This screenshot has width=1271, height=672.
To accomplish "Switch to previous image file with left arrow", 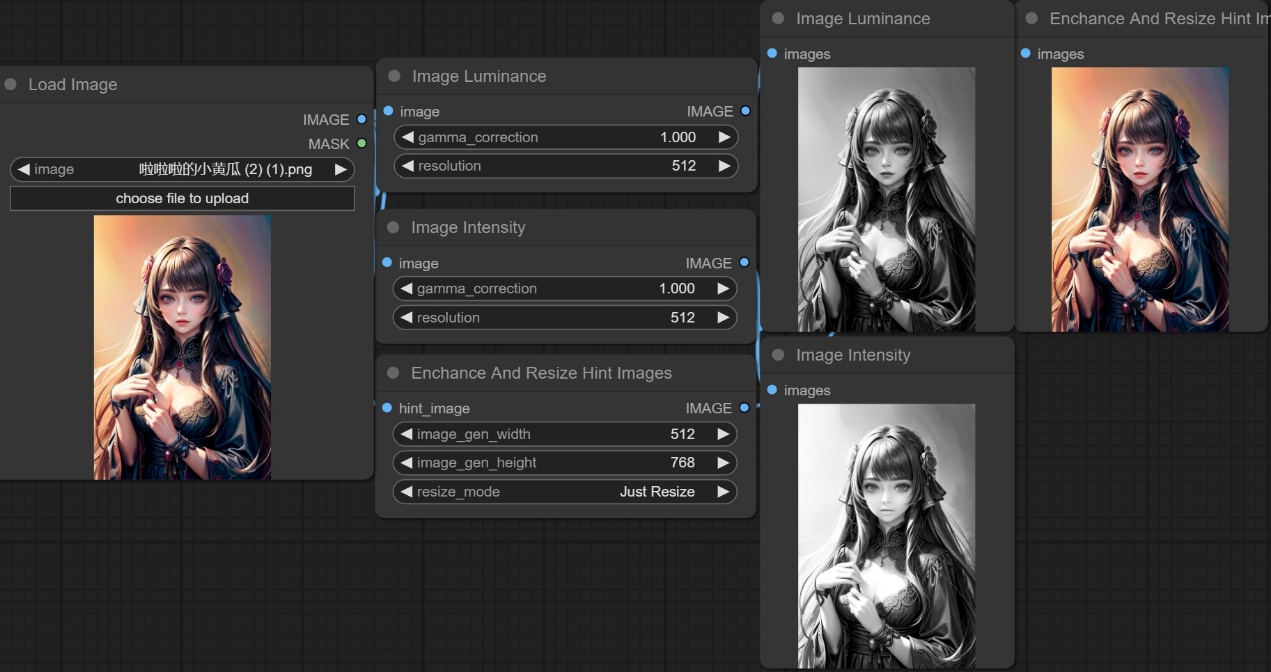I will 24,170.
